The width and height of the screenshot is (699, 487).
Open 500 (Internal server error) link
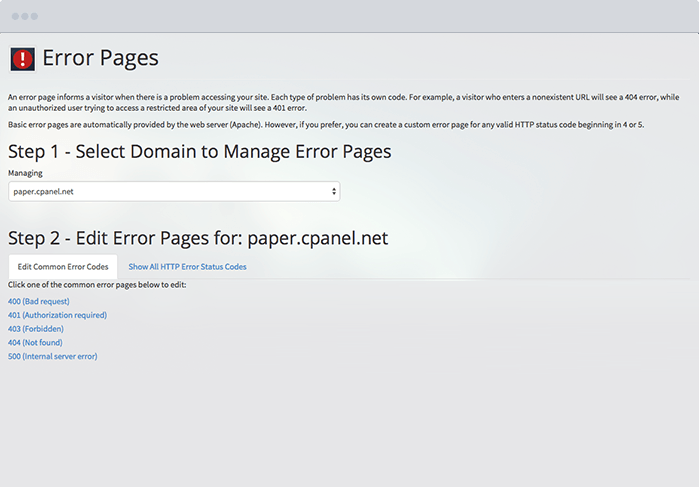pos(52,356)
